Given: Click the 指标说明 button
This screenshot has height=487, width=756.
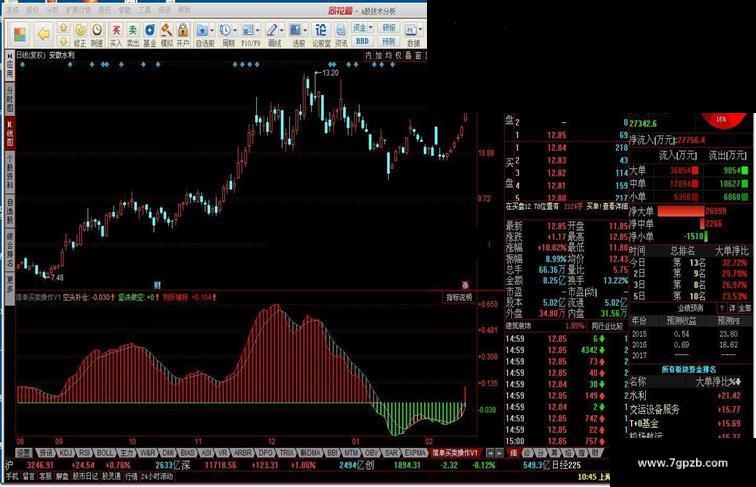Looking at the screenshot, I should 459,298.
